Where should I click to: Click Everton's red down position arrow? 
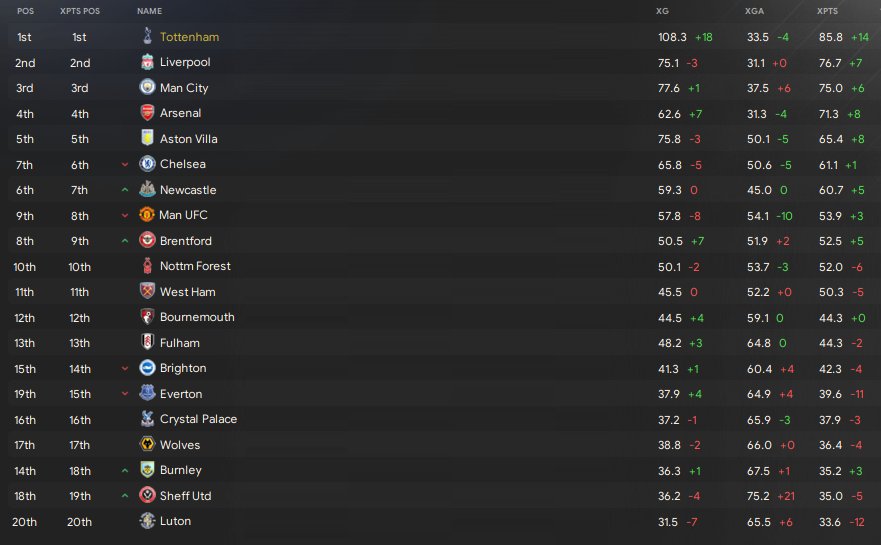click(125, 394)
